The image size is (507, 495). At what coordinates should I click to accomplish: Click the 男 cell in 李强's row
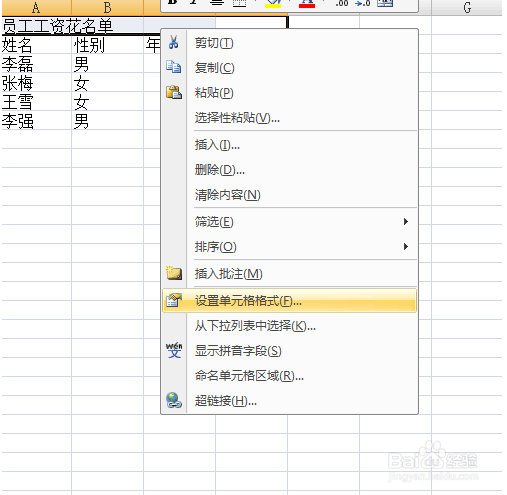pos(107,120)
